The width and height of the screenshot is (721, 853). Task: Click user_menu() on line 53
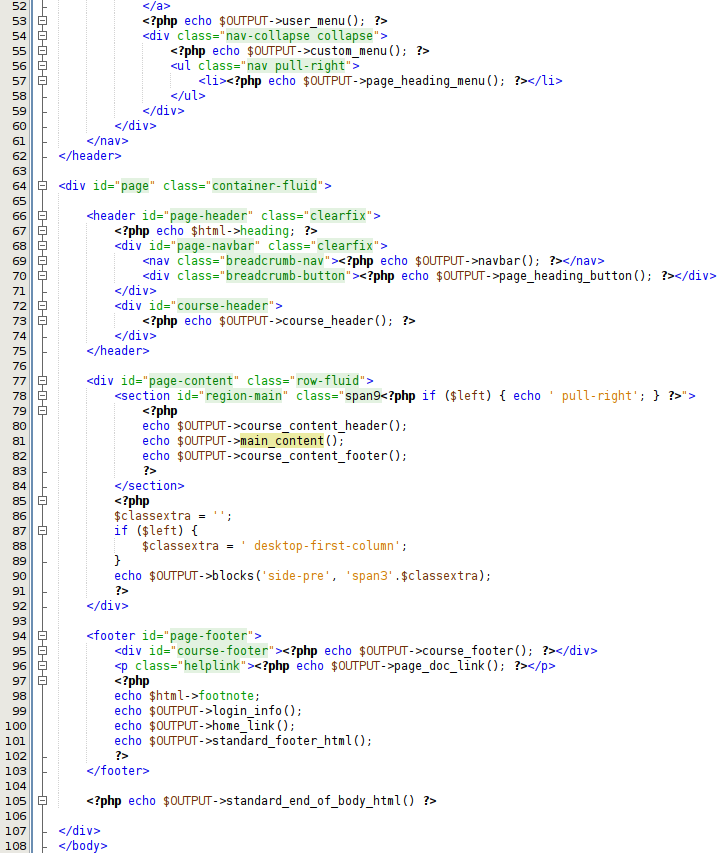point(321,21)
